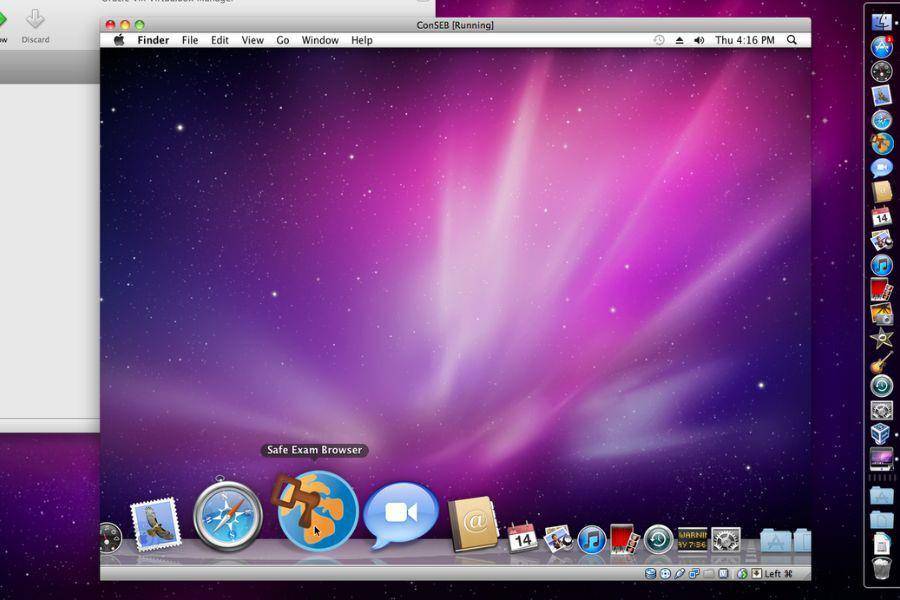The image size is (900, 600).
Task: Open the File menu
Action: coord(190,40)
